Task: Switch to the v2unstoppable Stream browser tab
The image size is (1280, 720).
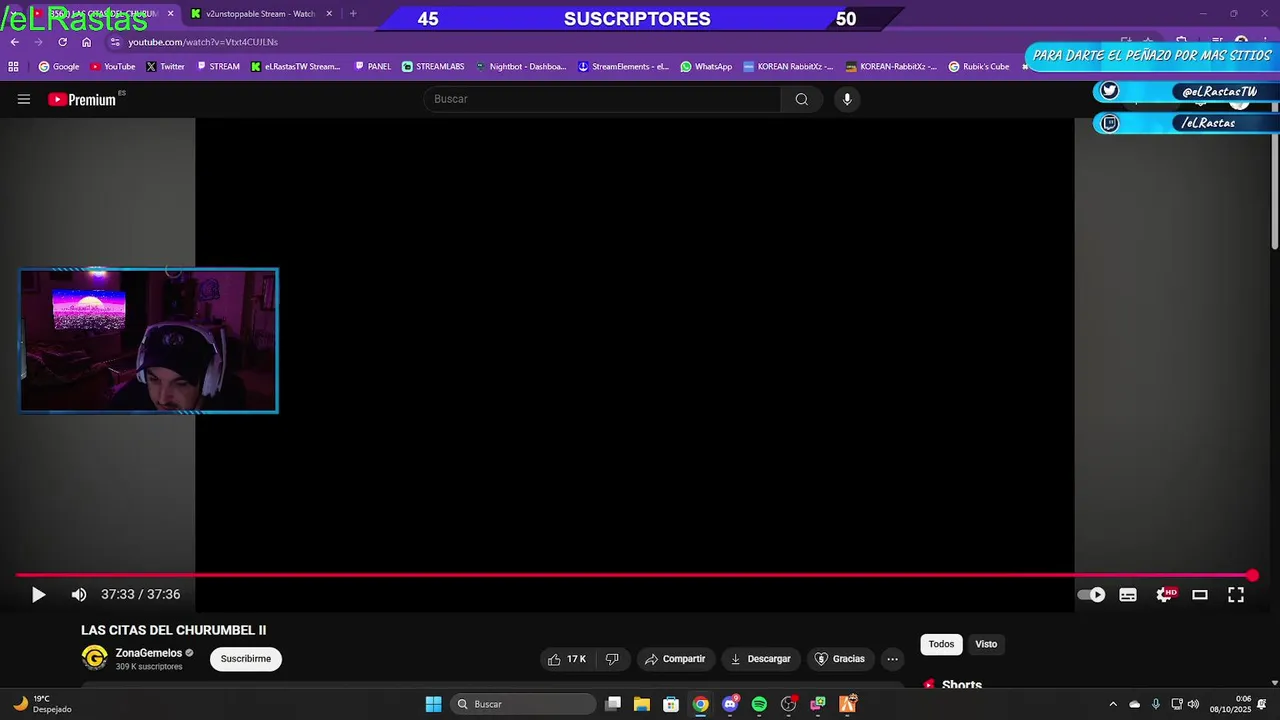Action: click(259, 14)
